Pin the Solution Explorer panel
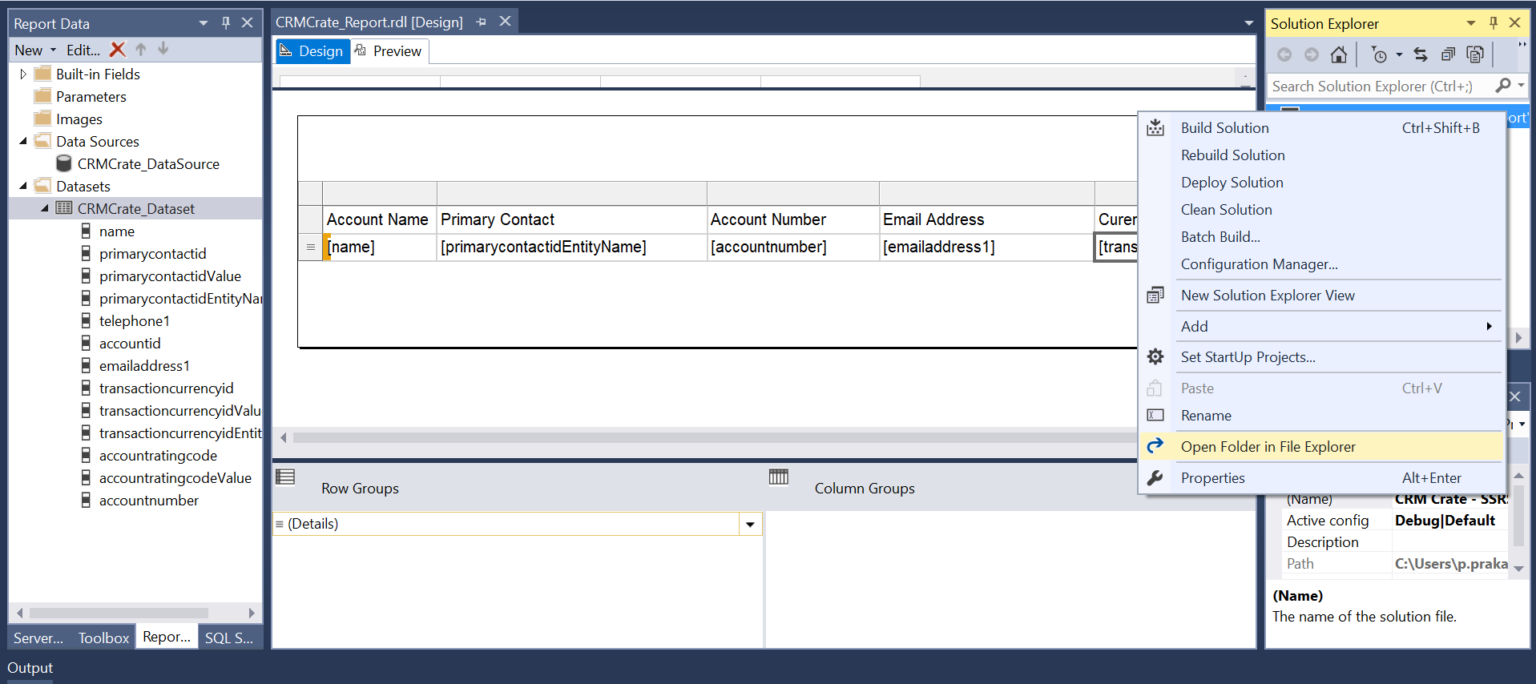The width and height of the screenshot is (1536, 684). (1494, 23)
